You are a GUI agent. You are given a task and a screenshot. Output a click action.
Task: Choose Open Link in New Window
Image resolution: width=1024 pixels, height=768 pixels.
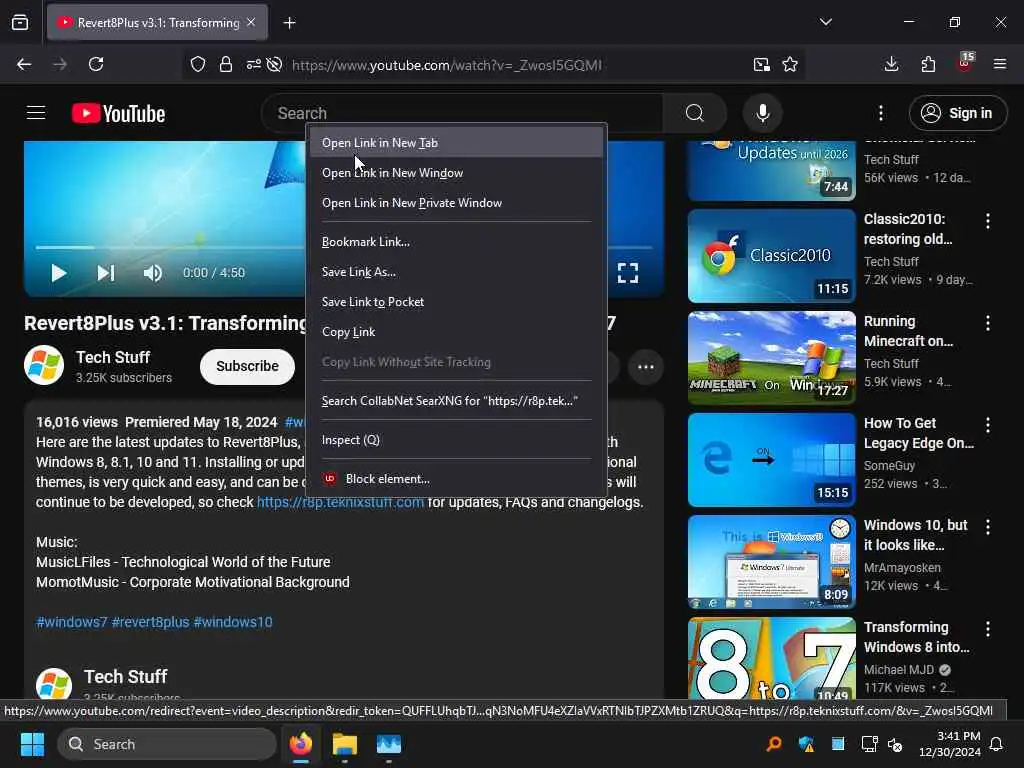pos(456,172)
